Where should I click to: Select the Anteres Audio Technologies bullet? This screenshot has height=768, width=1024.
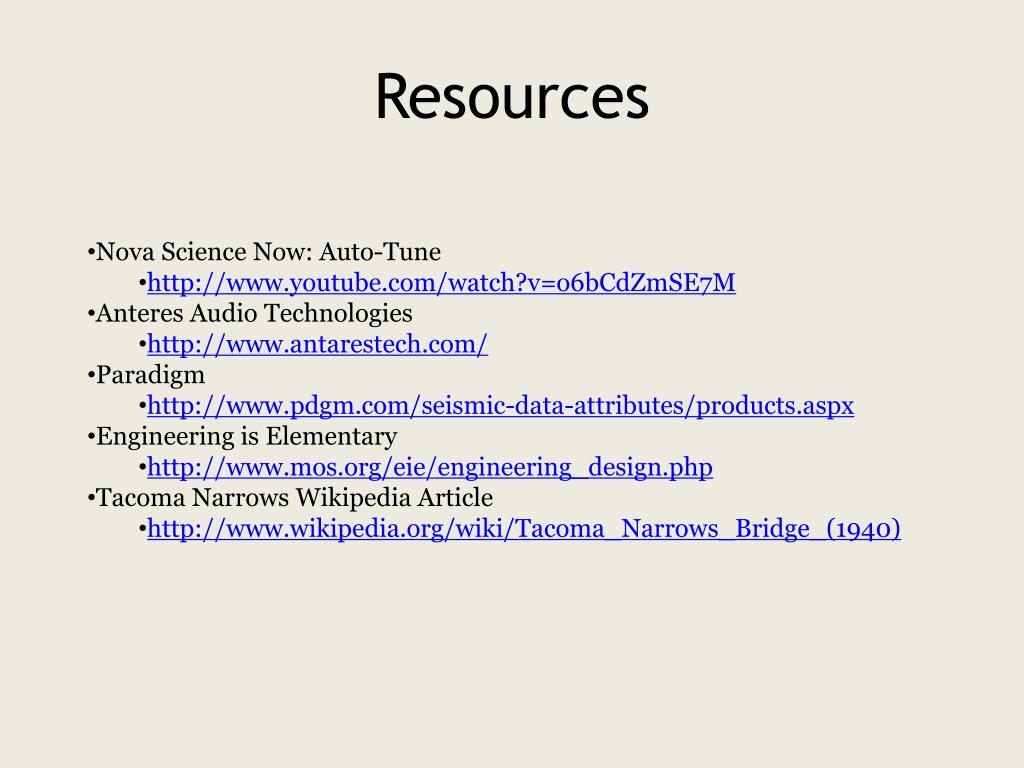coord(254,314)
